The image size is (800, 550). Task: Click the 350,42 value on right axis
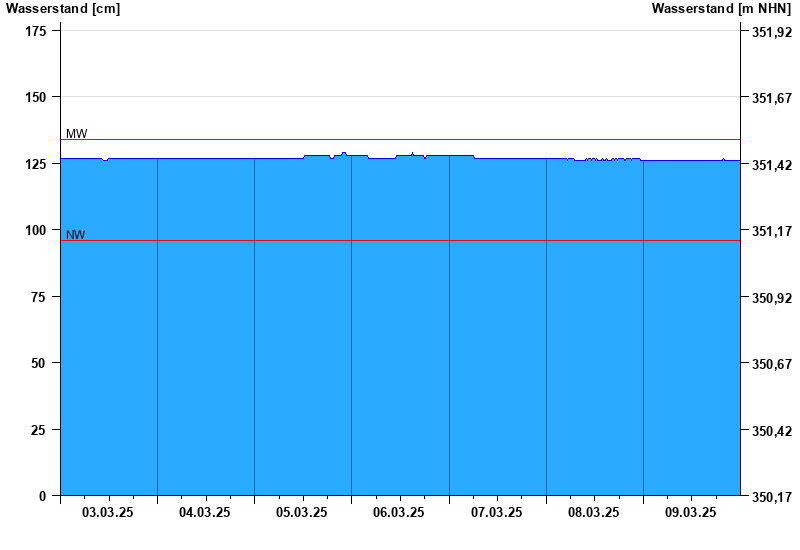[x=772, y=432]
